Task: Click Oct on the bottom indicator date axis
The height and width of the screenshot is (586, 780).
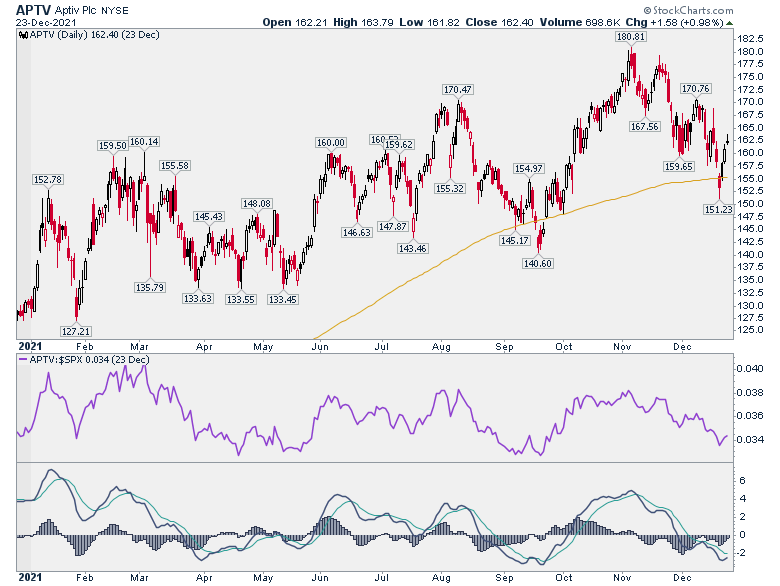Action: 564,577
